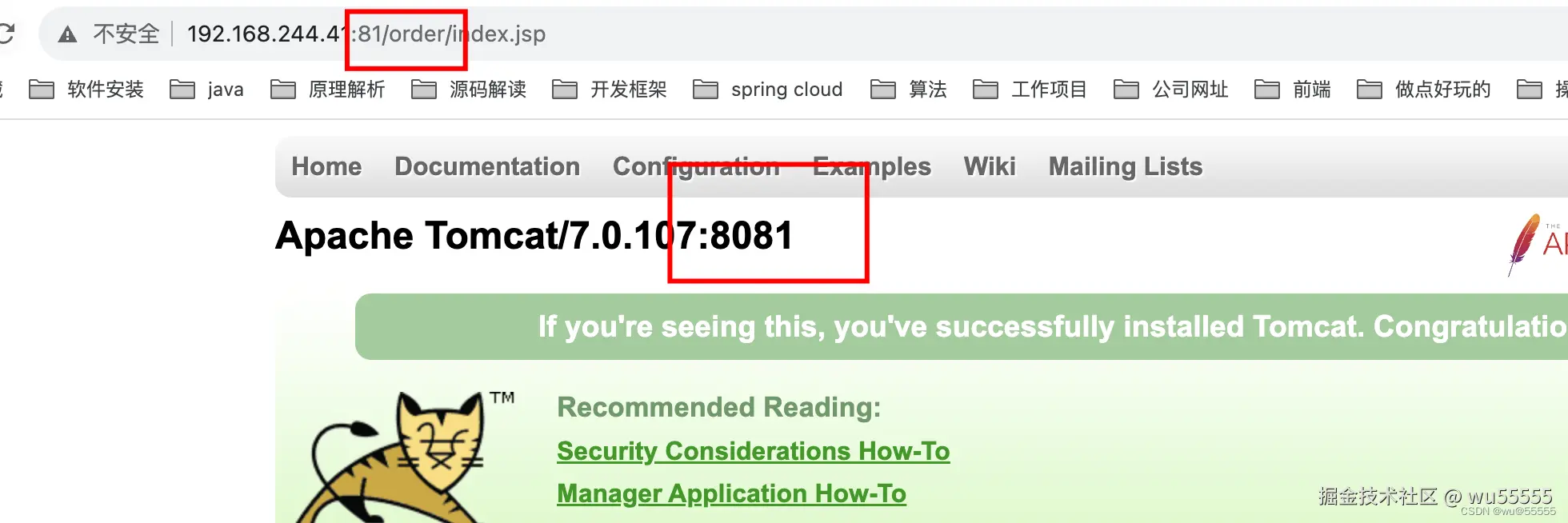Click the reload page icon
The image size is (1568, 523).
click(6, 34)
